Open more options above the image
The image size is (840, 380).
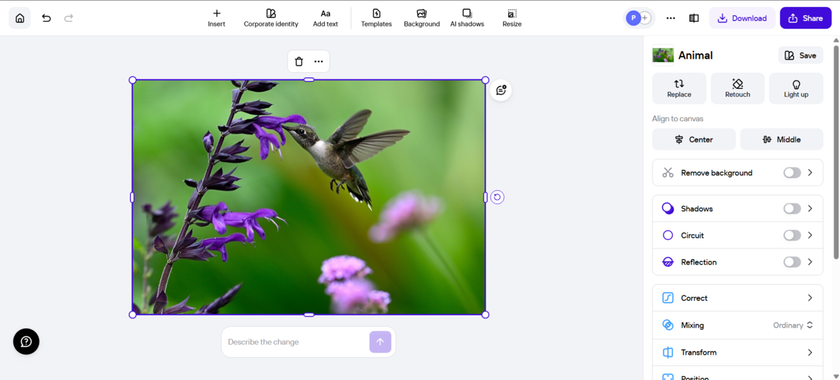click(319, 62)
